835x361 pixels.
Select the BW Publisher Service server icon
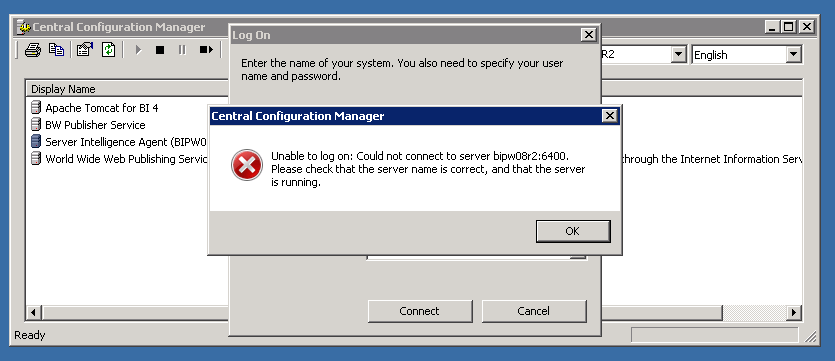click(36, 125)
